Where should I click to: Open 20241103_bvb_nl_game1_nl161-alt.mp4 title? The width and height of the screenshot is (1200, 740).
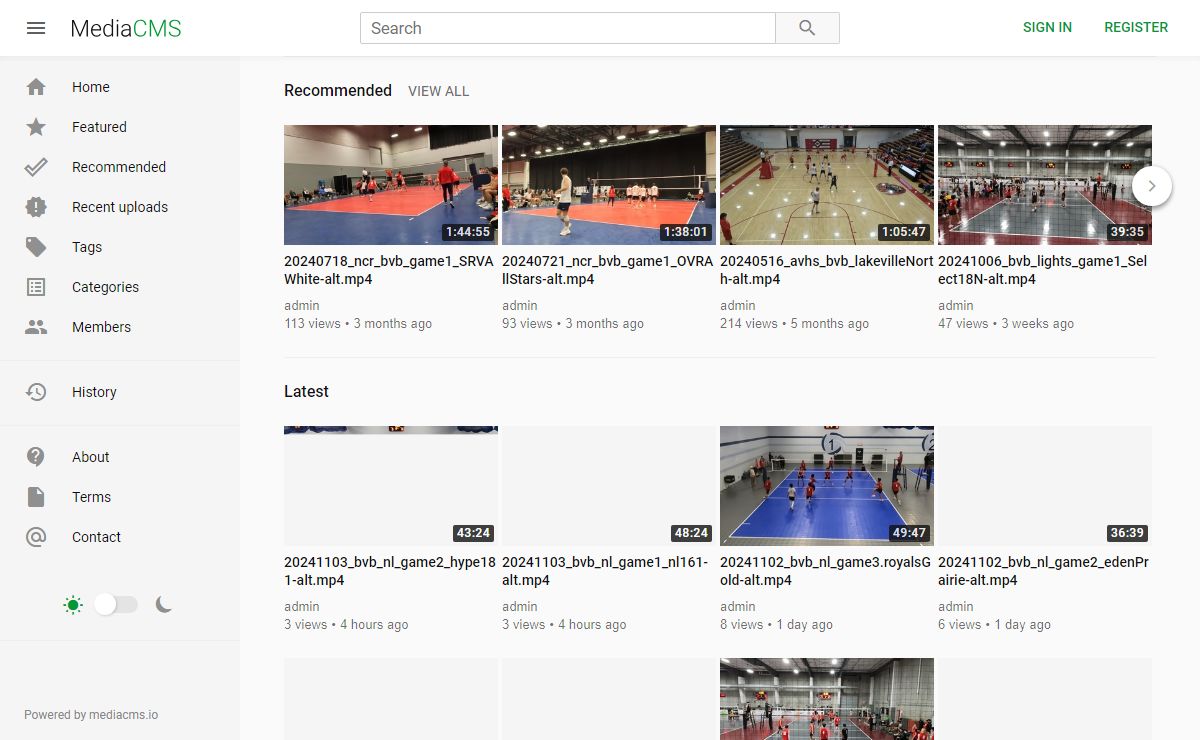(x=605, y=571)
